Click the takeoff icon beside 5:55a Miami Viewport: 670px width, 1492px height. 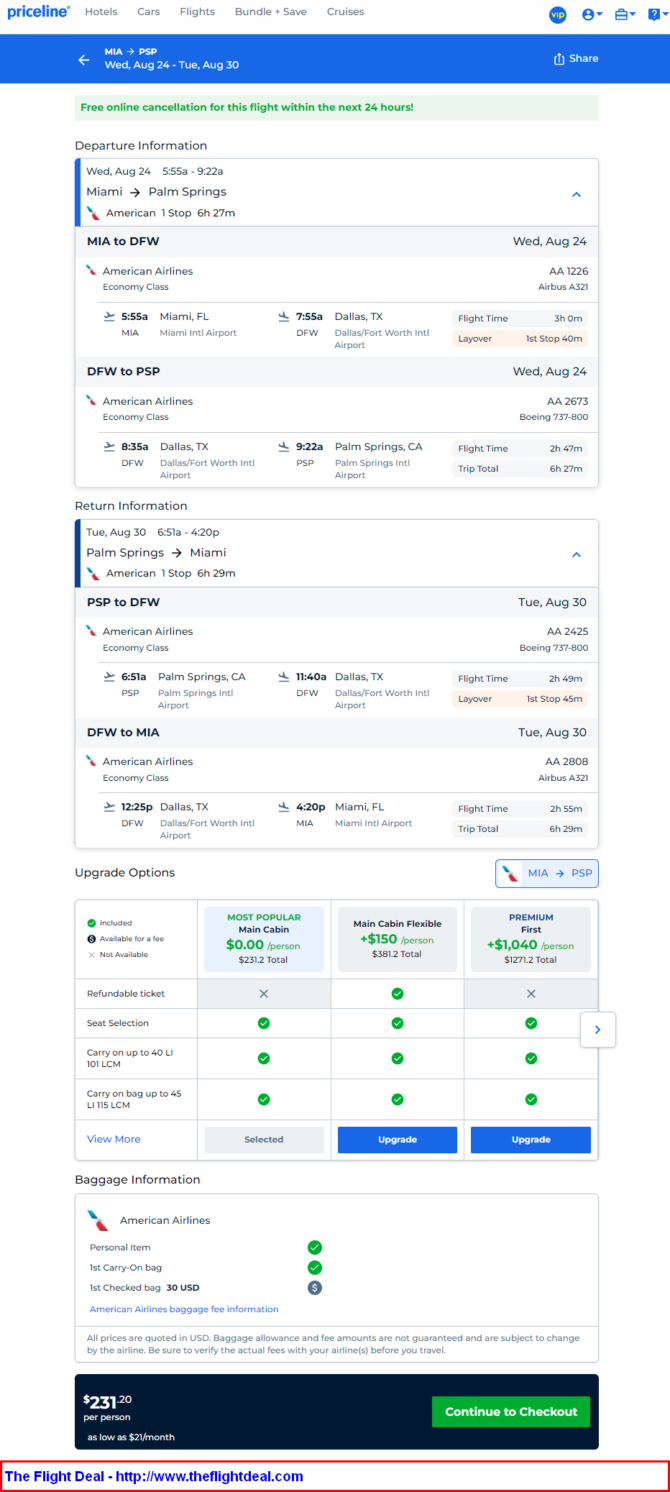coord(110,317)
